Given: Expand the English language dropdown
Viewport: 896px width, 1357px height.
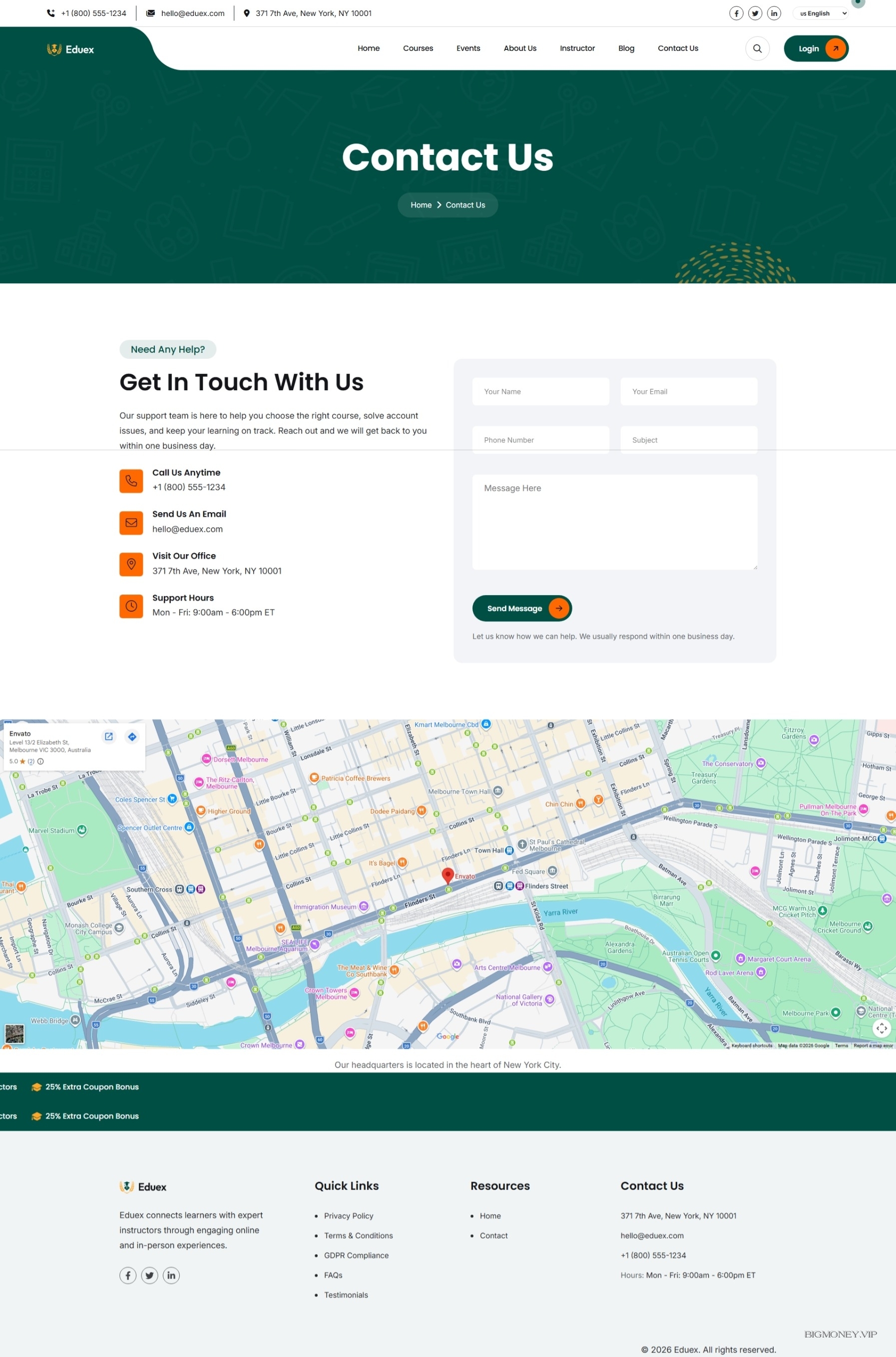Looking at the screenshot, I should tap(820, 13).
